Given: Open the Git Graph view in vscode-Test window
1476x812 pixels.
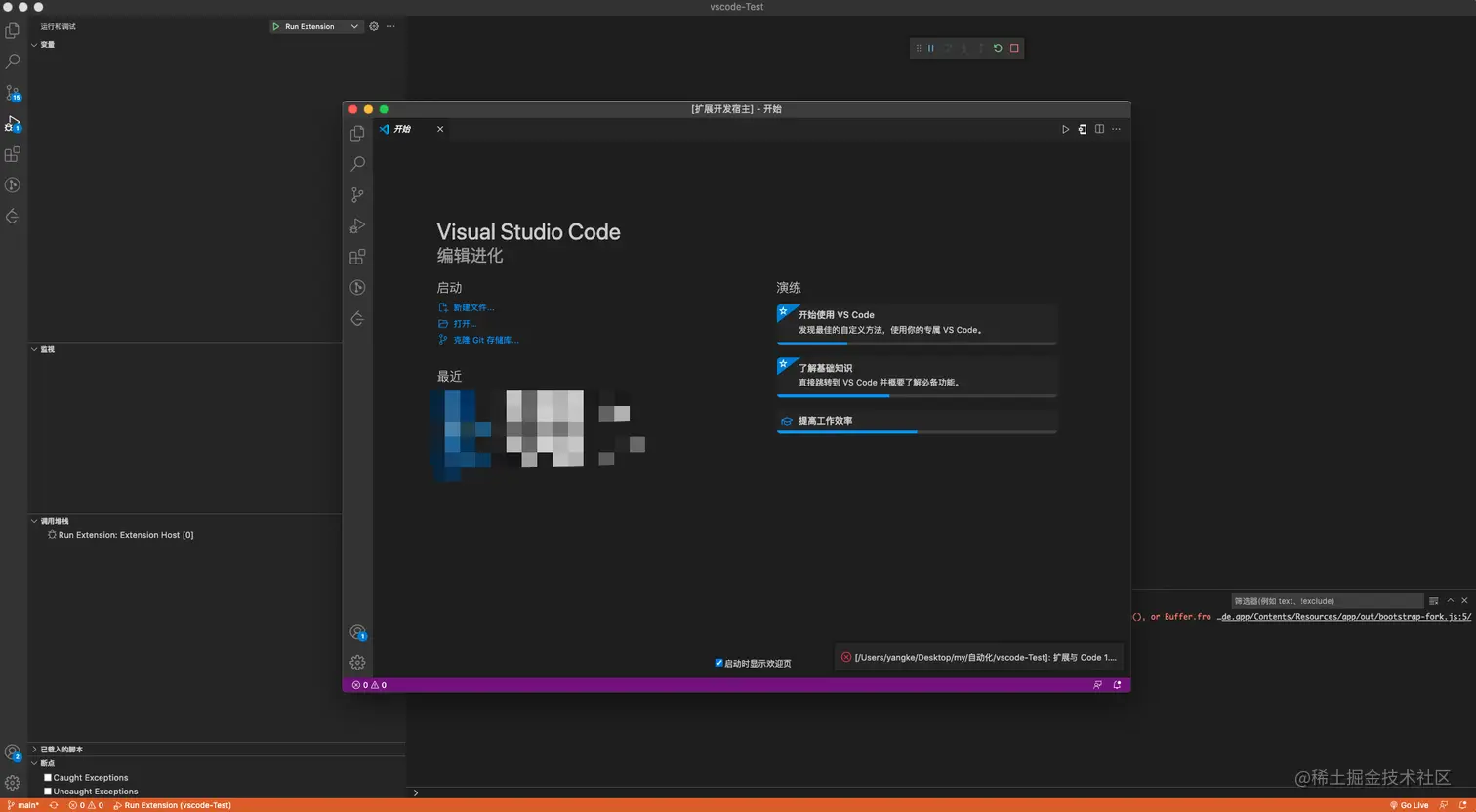Looking at the screenshot, I should click(x=13, y=185).
